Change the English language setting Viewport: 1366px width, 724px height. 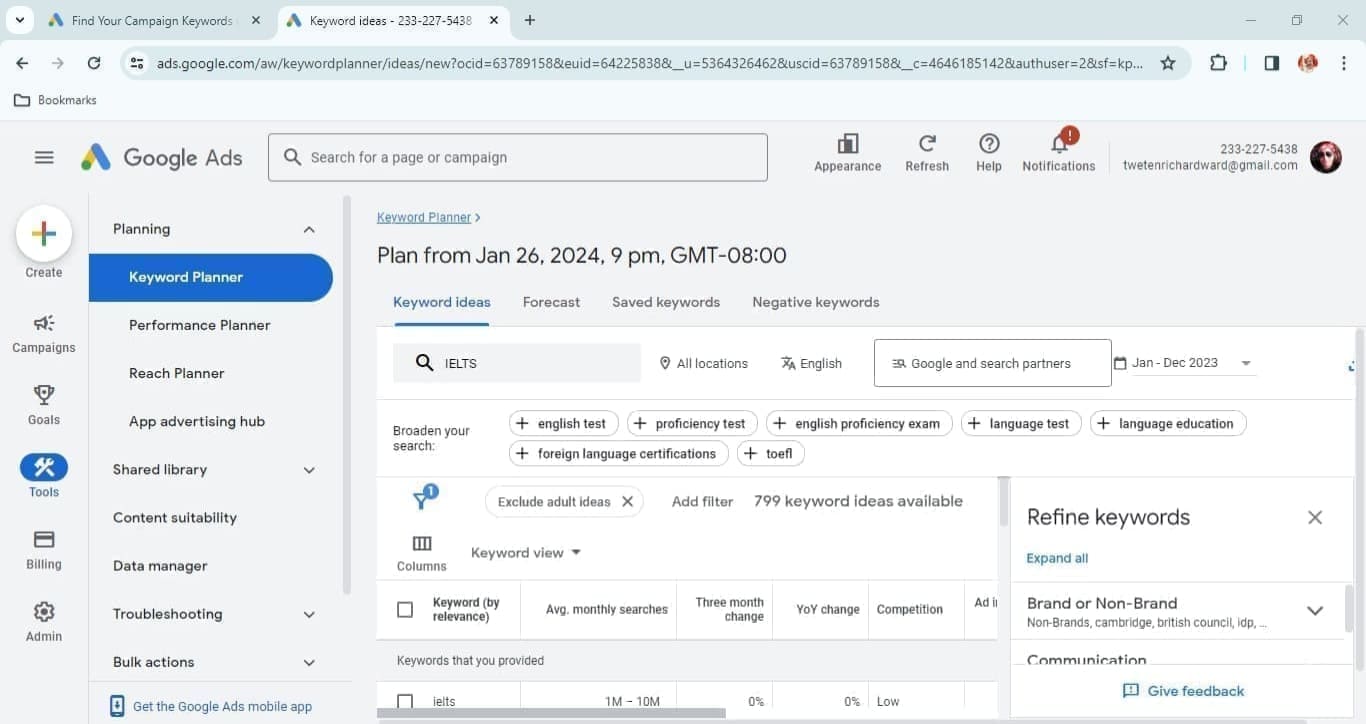(x=811, y=363)
